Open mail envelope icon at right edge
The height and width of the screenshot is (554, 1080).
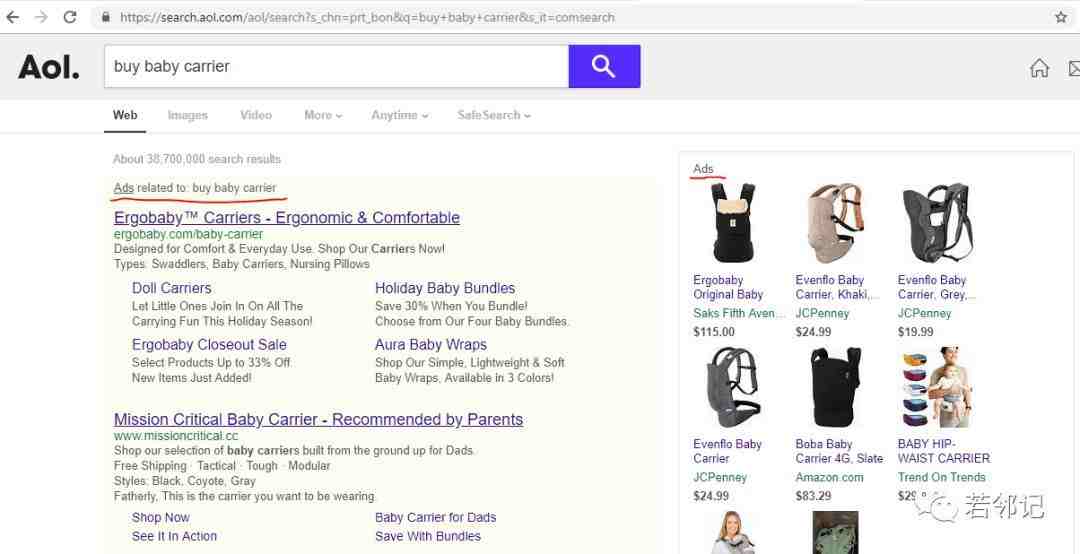(1074, 68)
